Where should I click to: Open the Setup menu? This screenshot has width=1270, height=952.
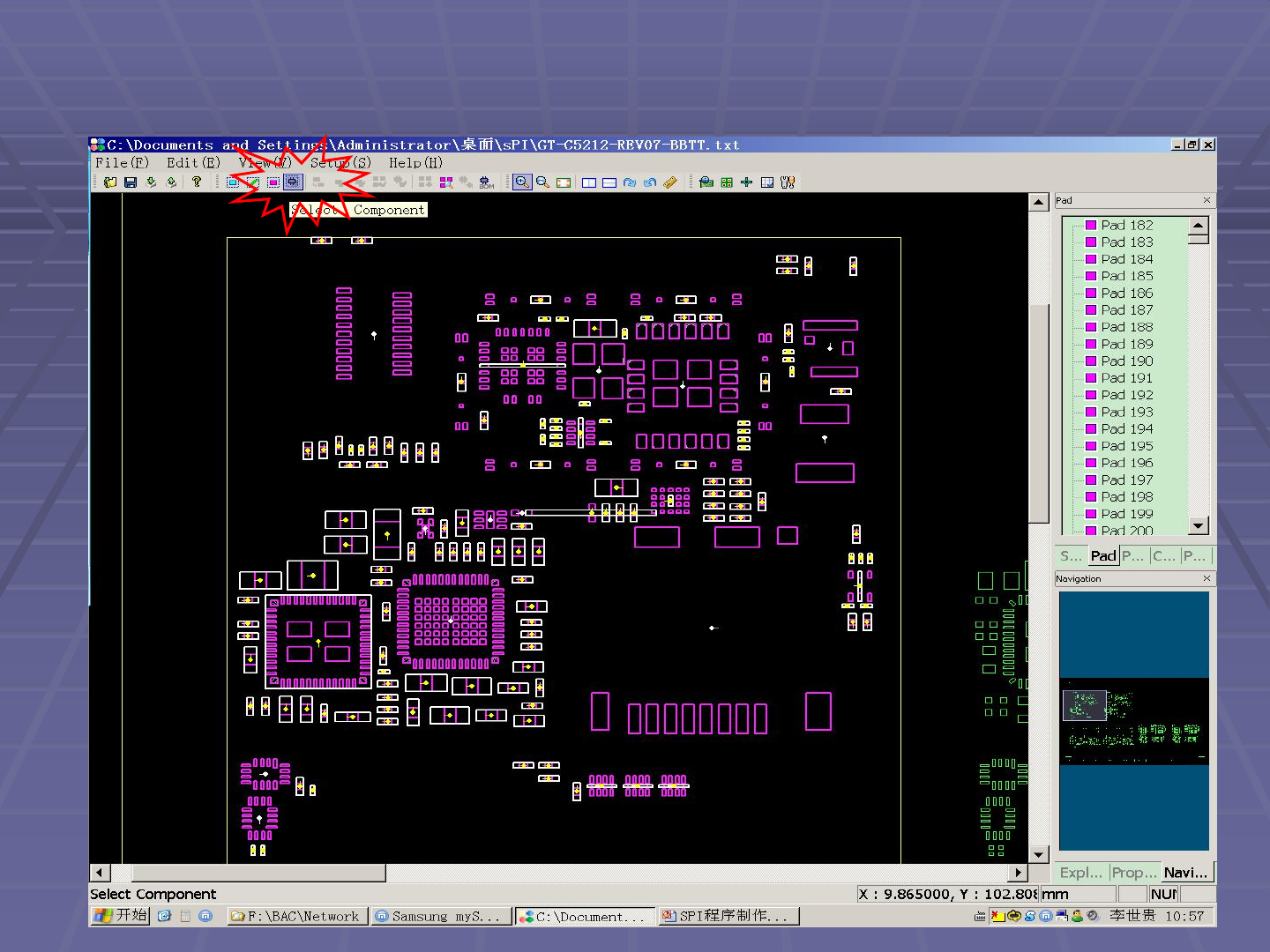(x=340, y=163)
